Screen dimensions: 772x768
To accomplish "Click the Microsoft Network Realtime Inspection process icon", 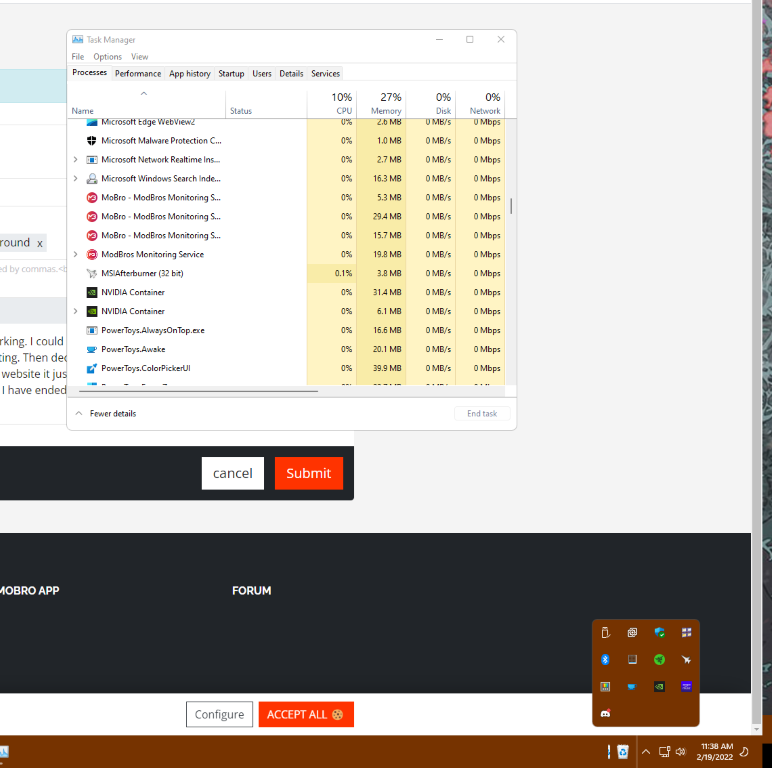I will (92, 160).
